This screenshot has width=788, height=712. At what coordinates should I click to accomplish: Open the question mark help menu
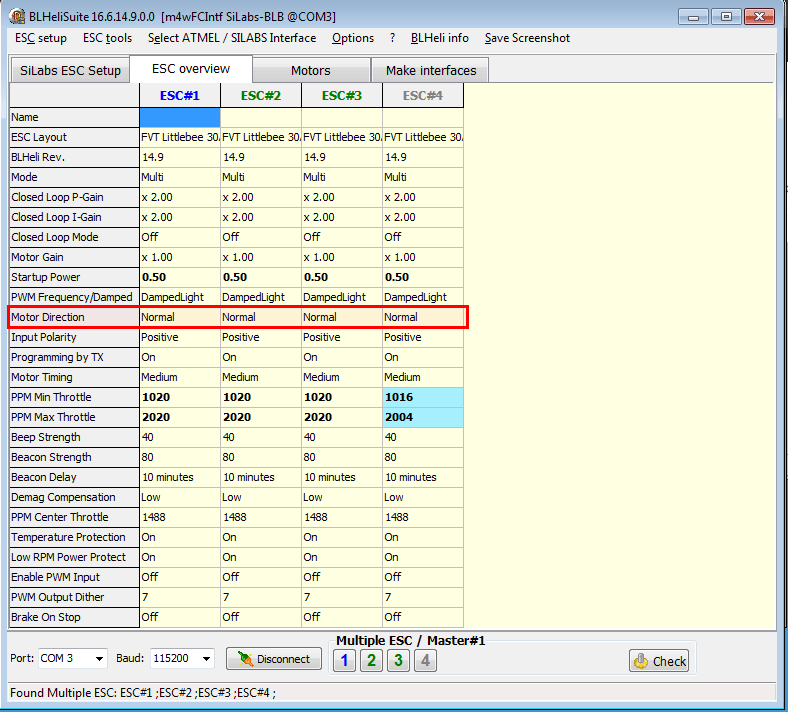coord(392,38)
